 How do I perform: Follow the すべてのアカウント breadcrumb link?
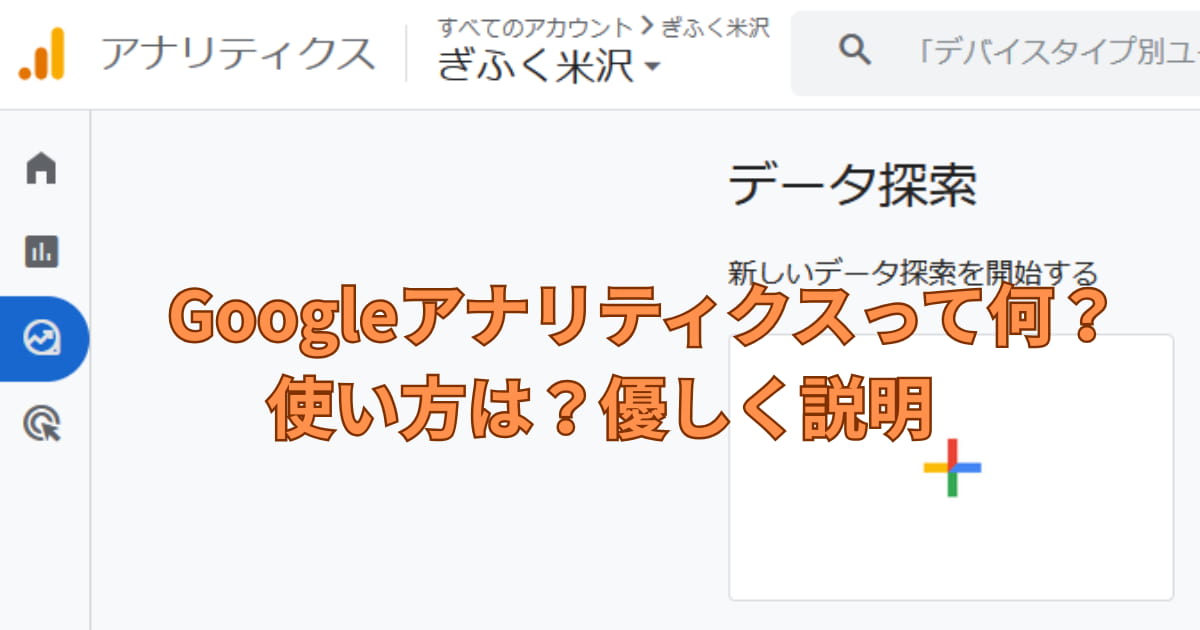[x=536, y=27]
